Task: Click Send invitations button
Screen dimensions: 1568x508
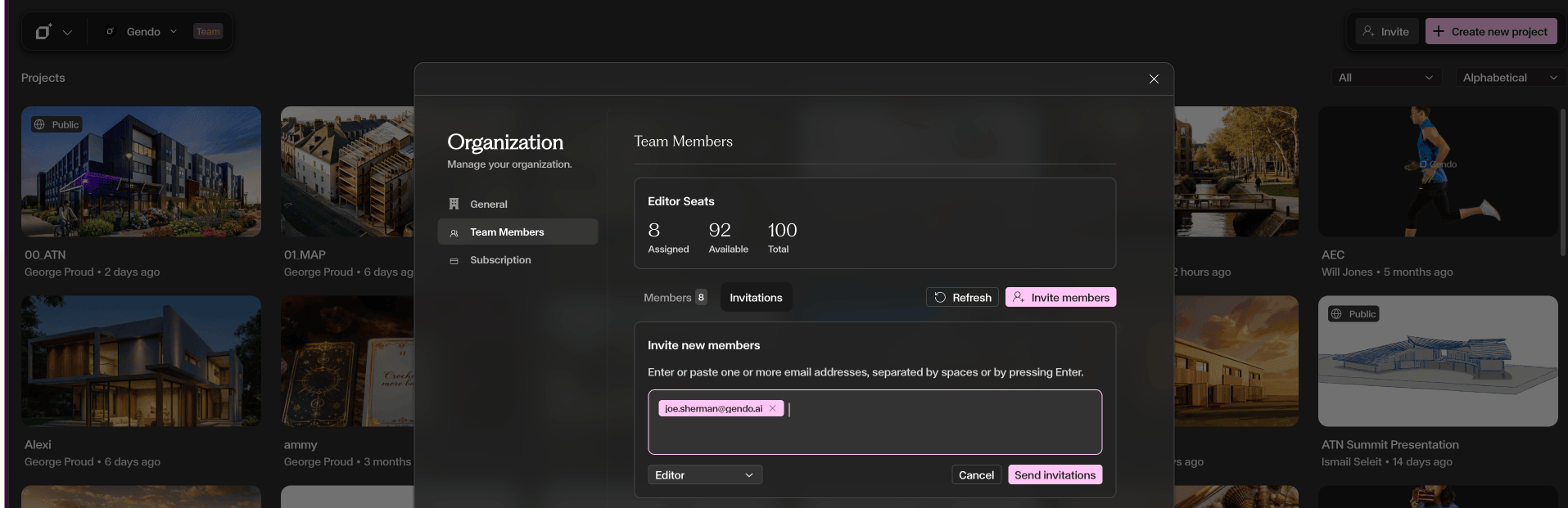Action: click(x=1055, y=475)
